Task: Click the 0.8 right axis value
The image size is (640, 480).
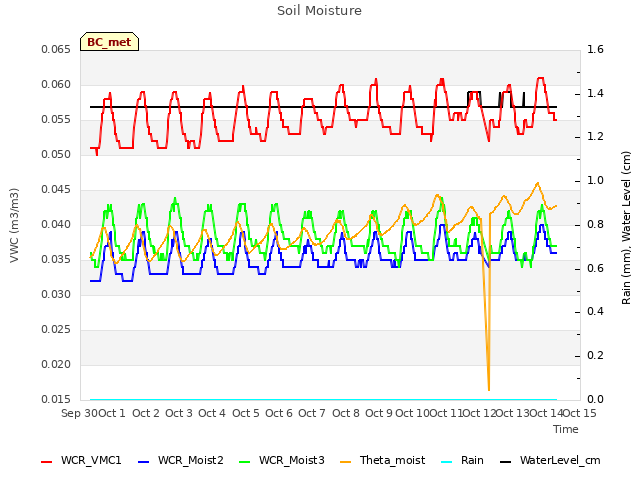Action: pyautogui.click(x=595, y=224)
